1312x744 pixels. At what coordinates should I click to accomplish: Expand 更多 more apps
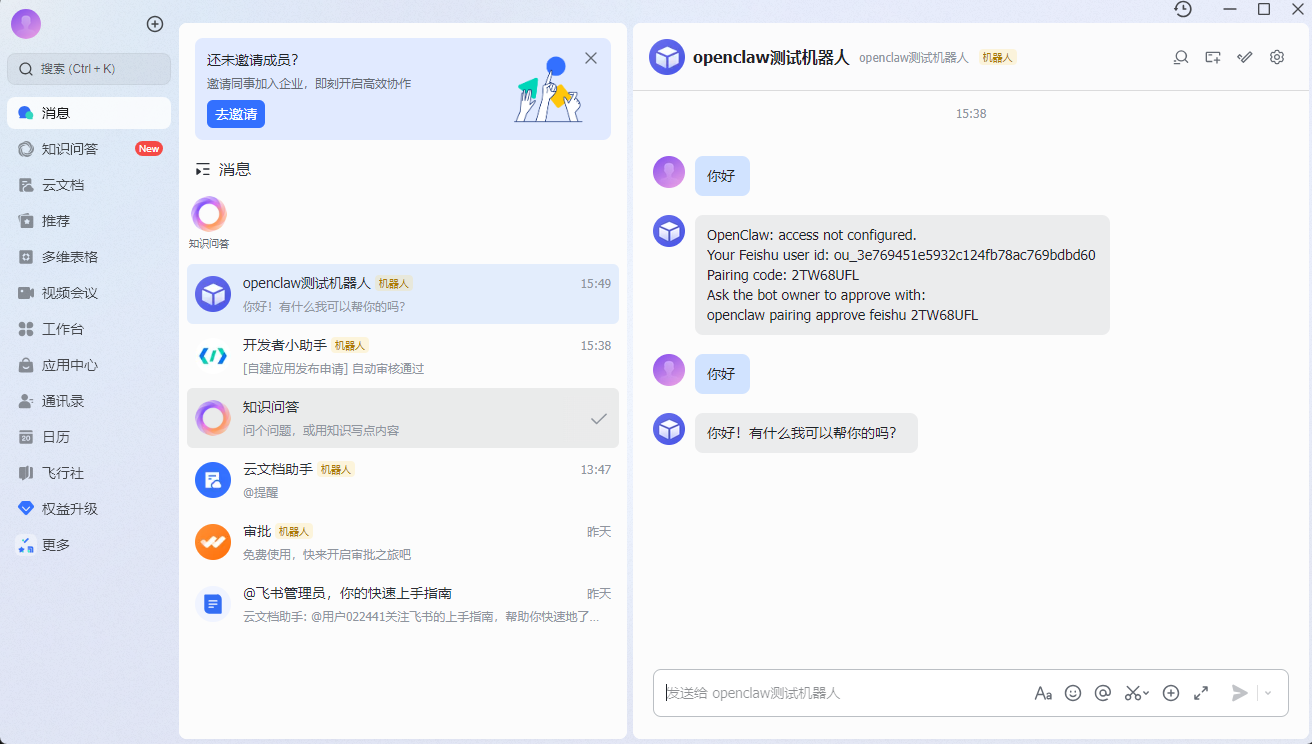click(89, 545)
